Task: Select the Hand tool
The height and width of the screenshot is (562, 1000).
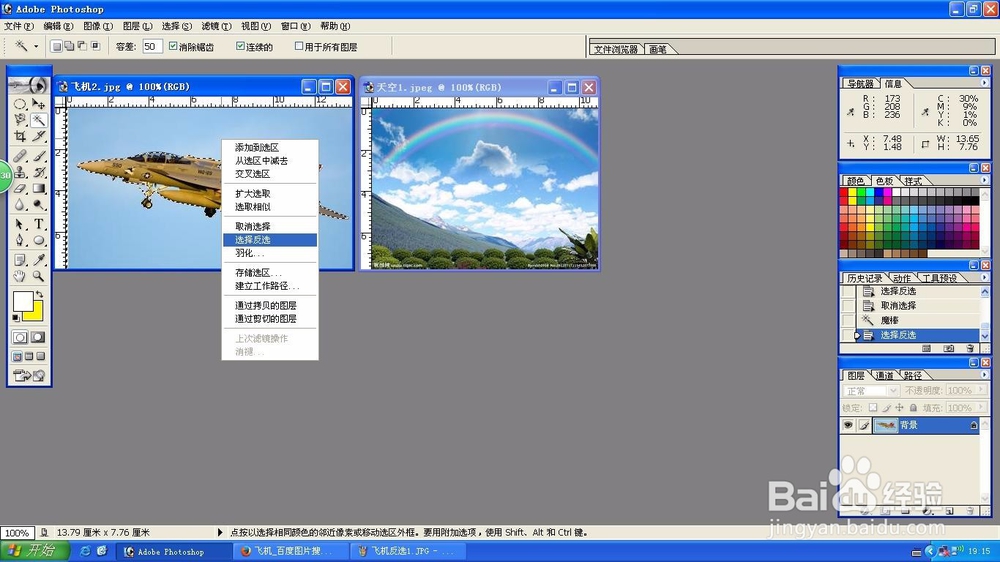Action: click(x=20, y=276)
